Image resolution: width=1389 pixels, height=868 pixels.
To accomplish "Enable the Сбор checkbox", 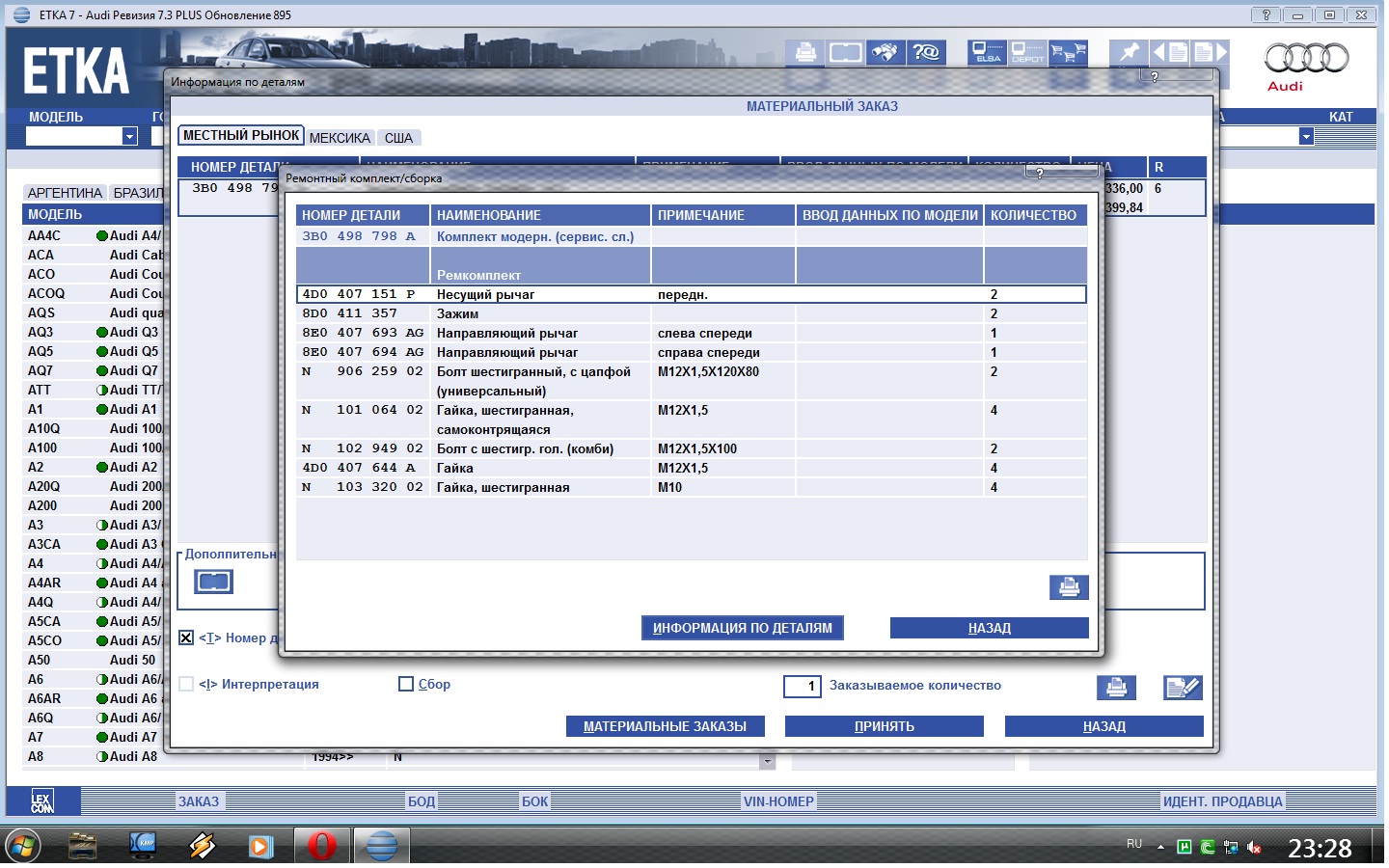I will [406, 684].
